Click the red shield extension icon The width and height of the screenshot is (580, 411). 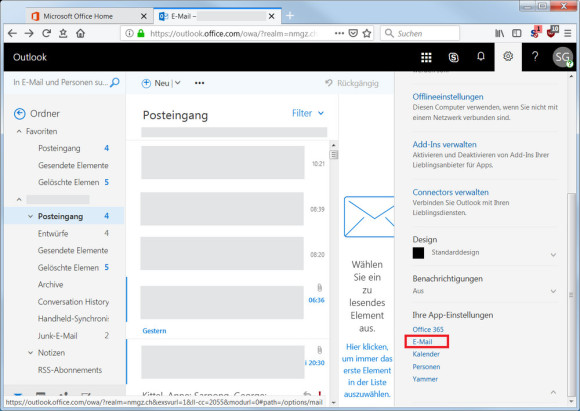pos(552,32)
